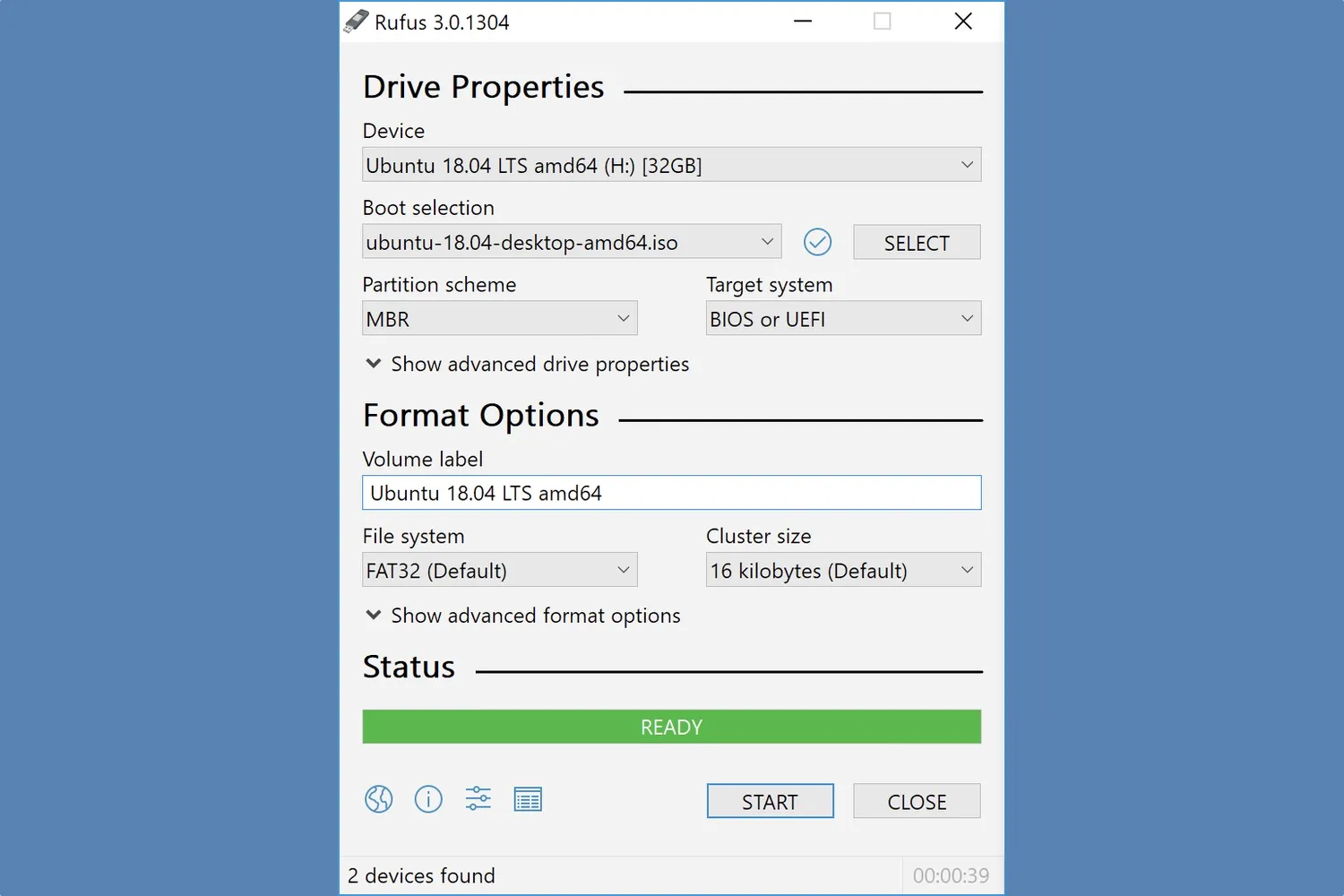The height and width of the screenshot is (896, 1344).
Task: Open the Cluster size dropdown
Action: pyautogui.click(x=842, y=571)
